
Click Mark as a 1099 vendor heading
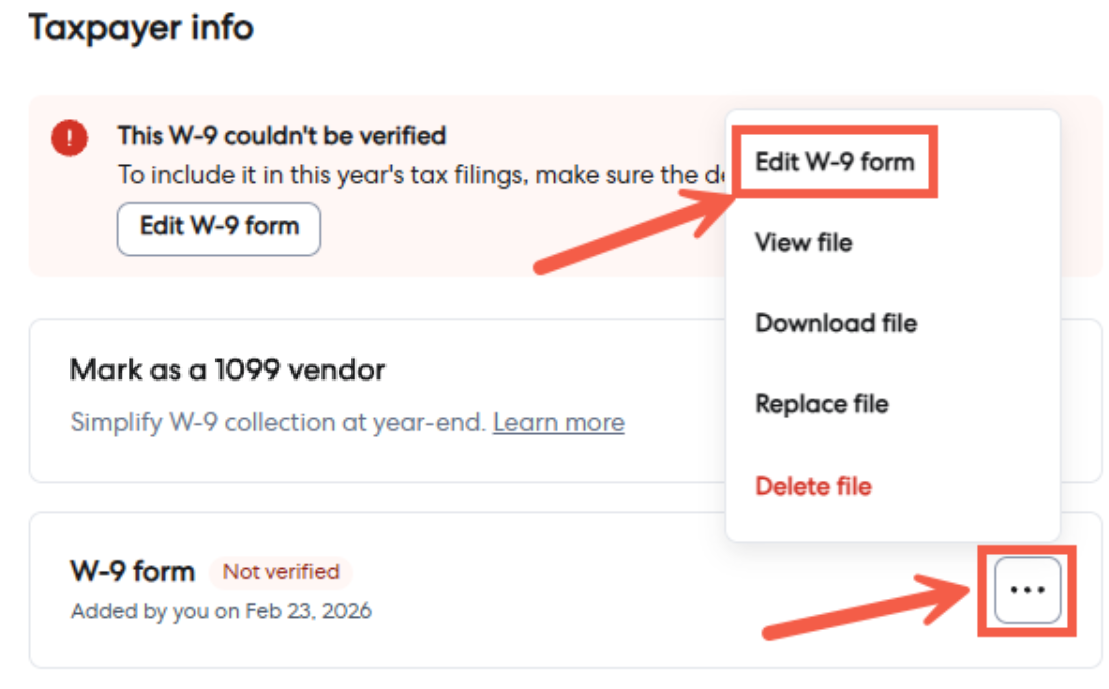[227, 371]
